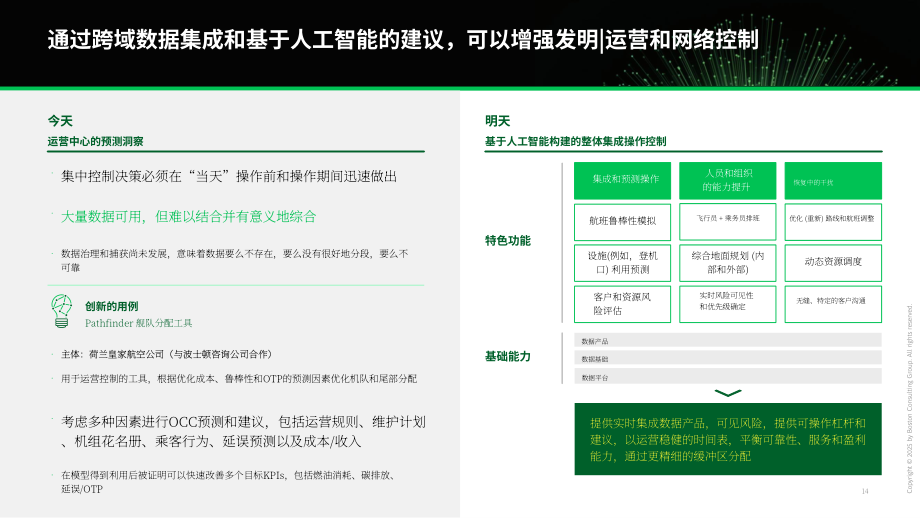Click the 客户和资源风险评估 box

[622, 304]
